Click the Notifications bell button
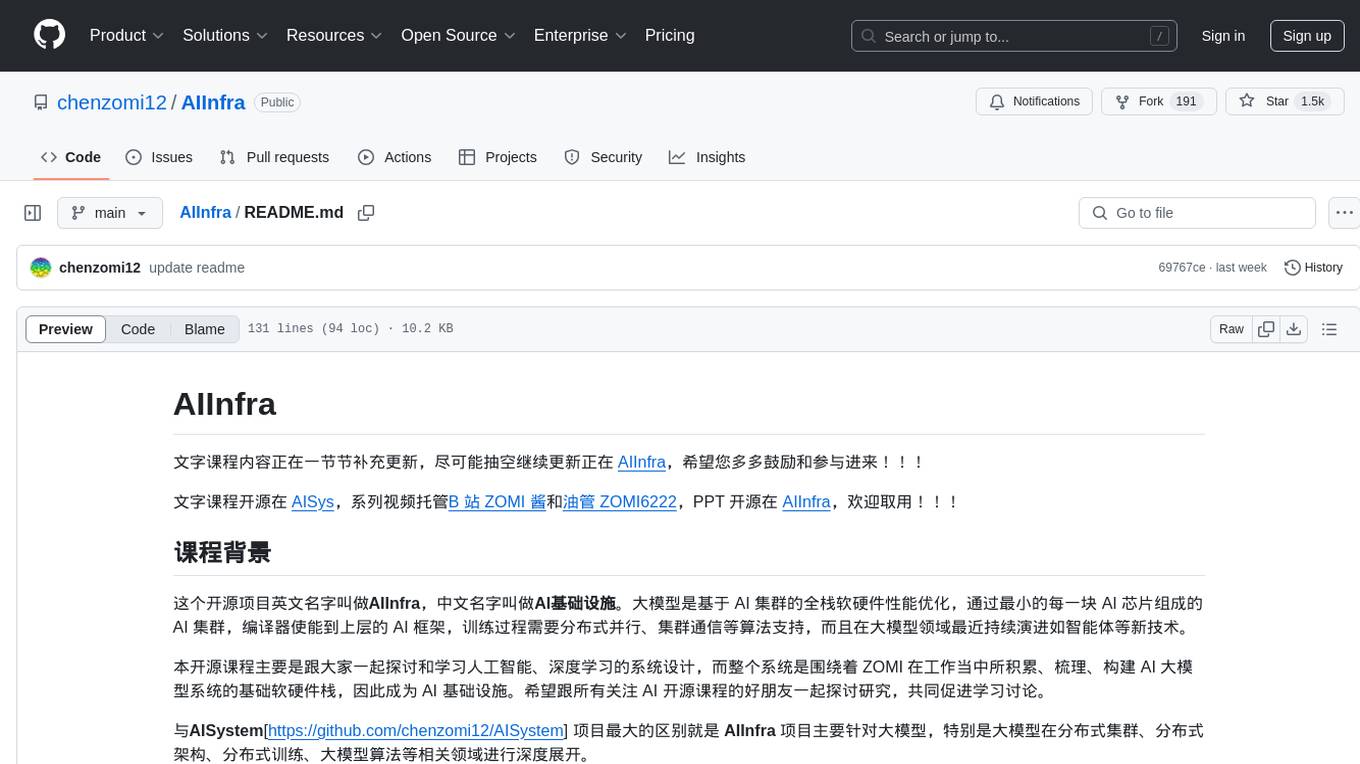 tap(1034, 102)
